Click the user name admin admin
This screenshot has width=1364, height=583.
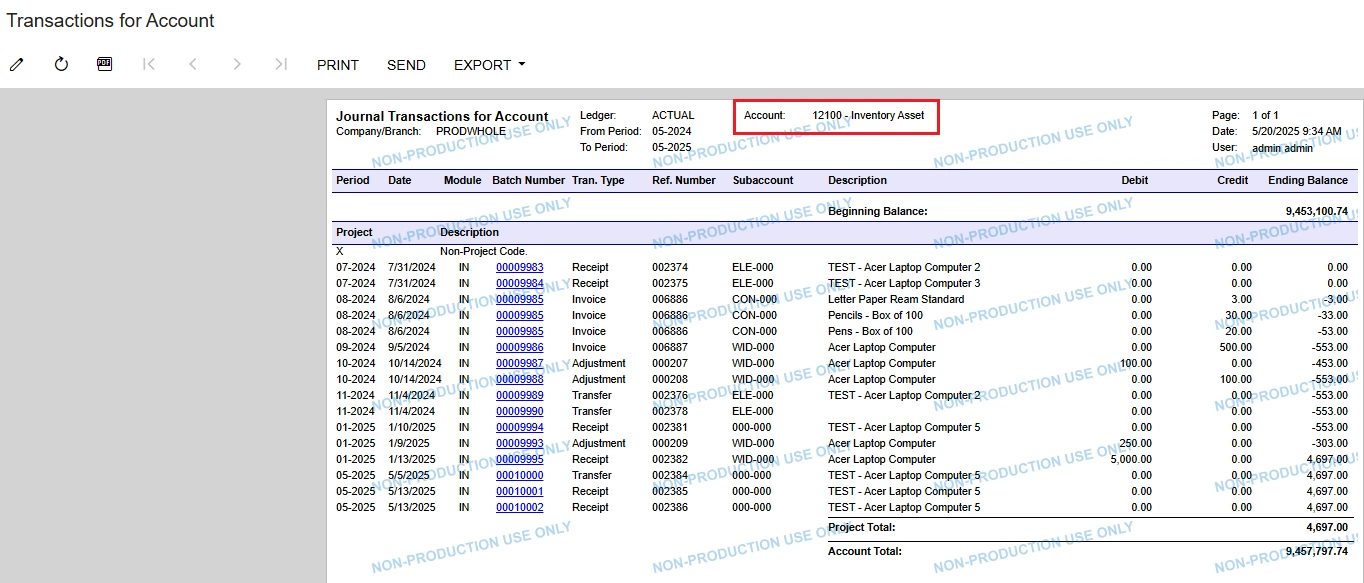pyautogui.click(x=1282, y=148)
